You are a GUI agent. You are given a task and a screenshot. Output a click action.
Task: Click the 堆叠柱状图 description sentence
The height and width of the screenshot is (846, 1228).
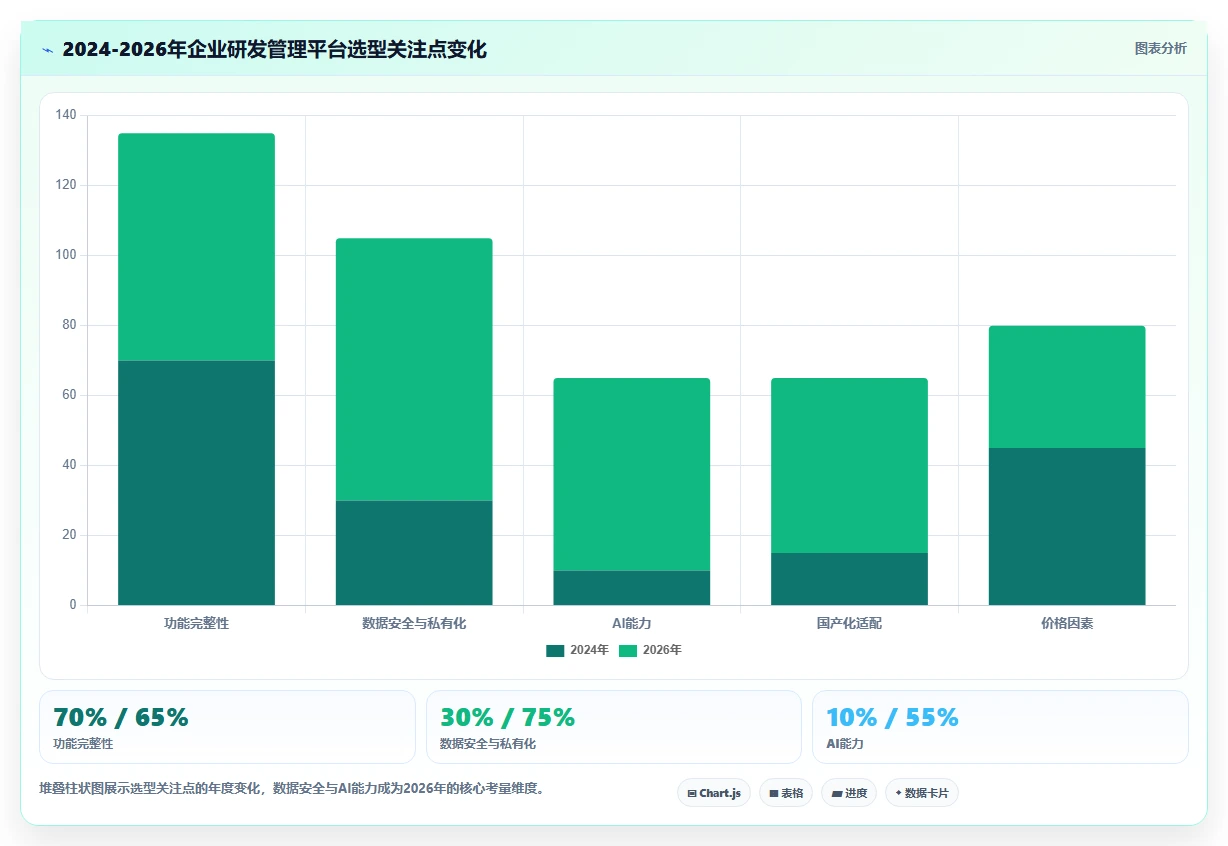[x=293, y=788]
